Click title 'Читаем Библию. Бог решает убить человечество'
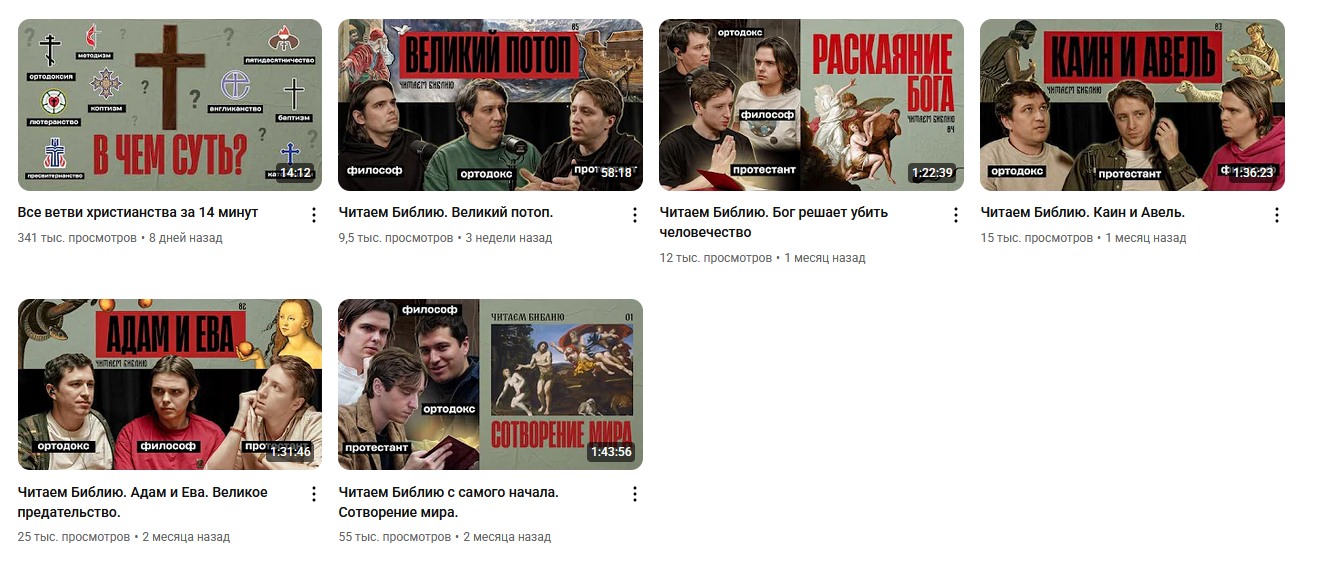Screen dimensions: 1328x567 coord(774,222)
